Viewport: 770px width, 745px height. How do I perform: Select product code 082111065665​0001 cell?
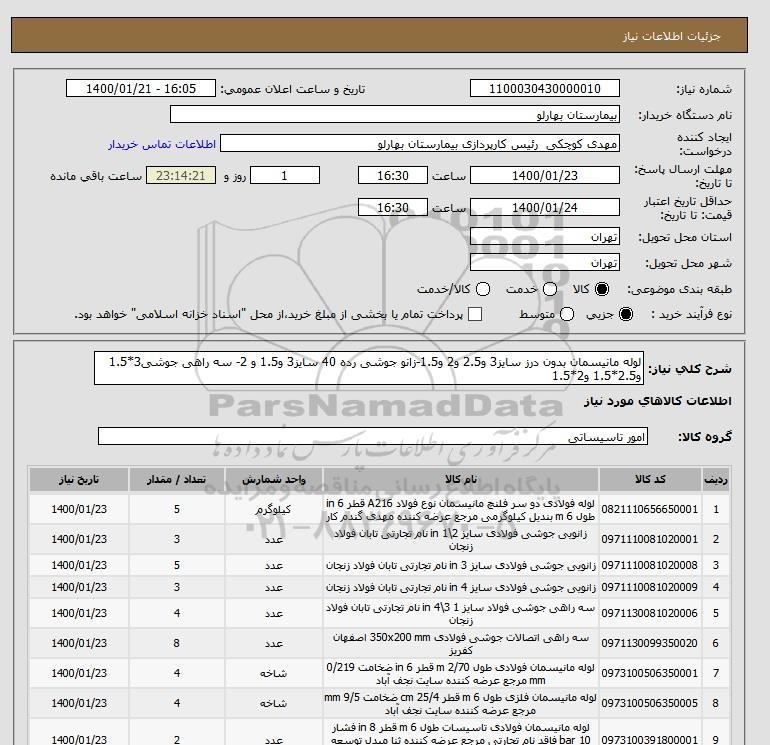pyautogui.click(x=650, y=509)
